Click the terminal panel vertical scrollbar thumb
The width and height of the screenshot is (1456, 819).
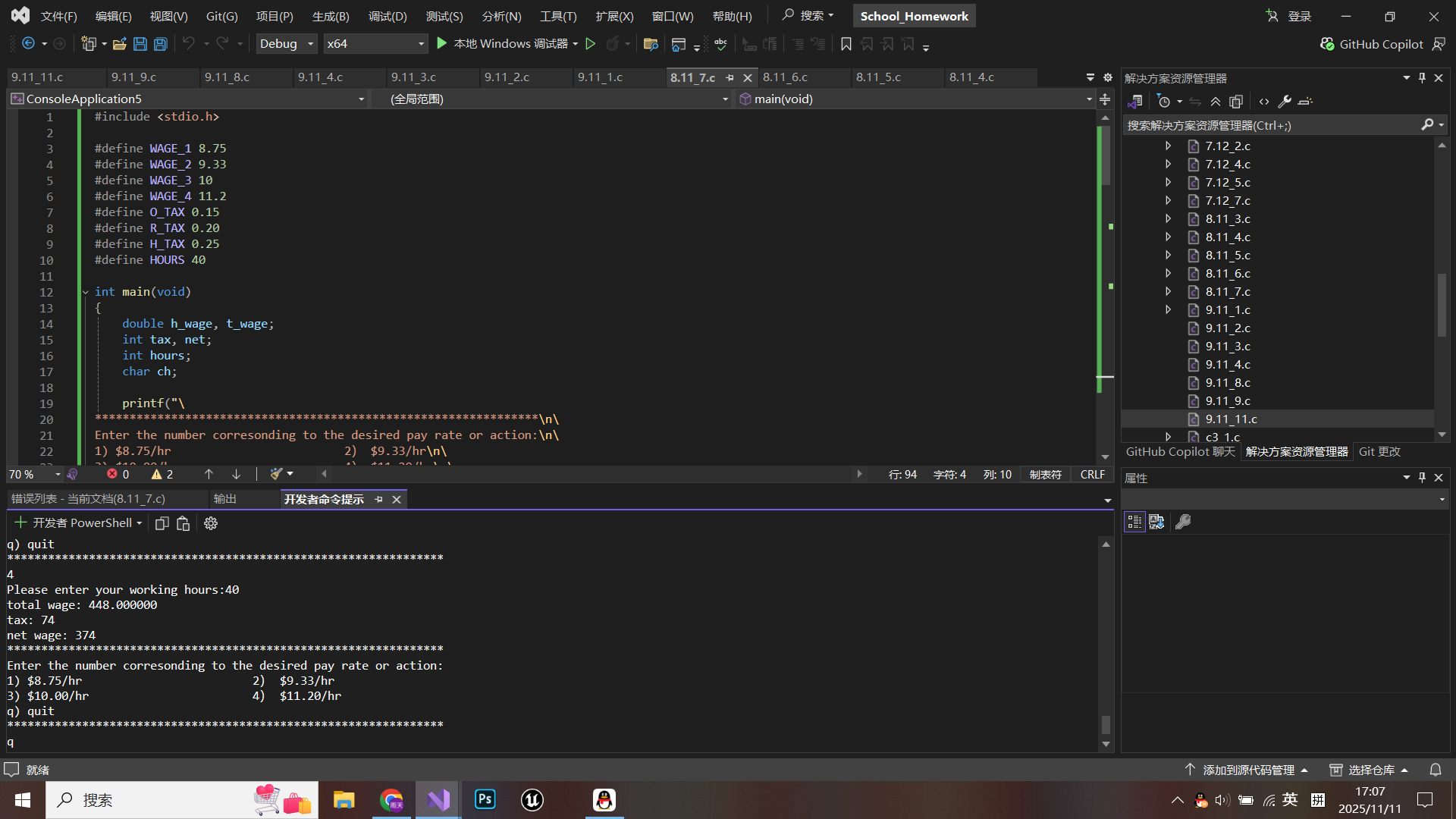pos(1106,724)
